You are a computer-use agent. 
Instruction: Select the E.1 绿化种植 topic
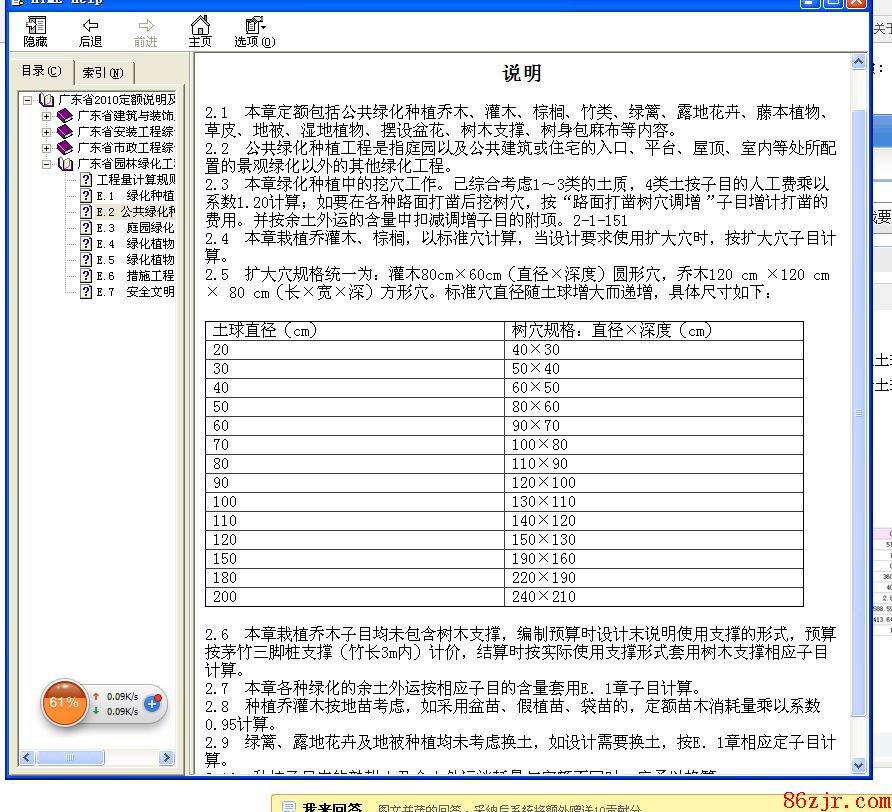point(135,196)
